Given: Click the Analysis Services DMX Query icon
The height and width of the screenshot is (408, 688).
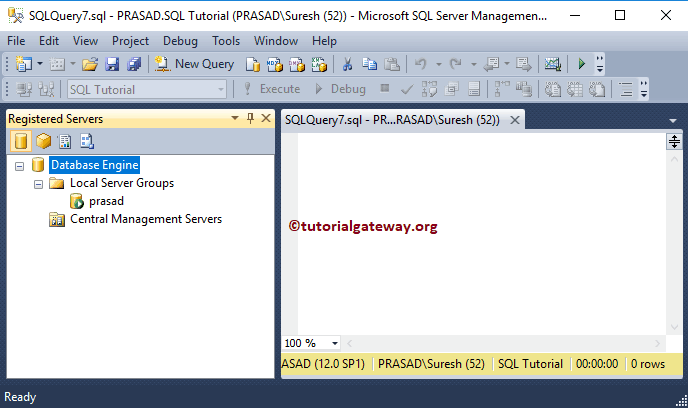Looking at the screenshot, I should click(297, 64).
